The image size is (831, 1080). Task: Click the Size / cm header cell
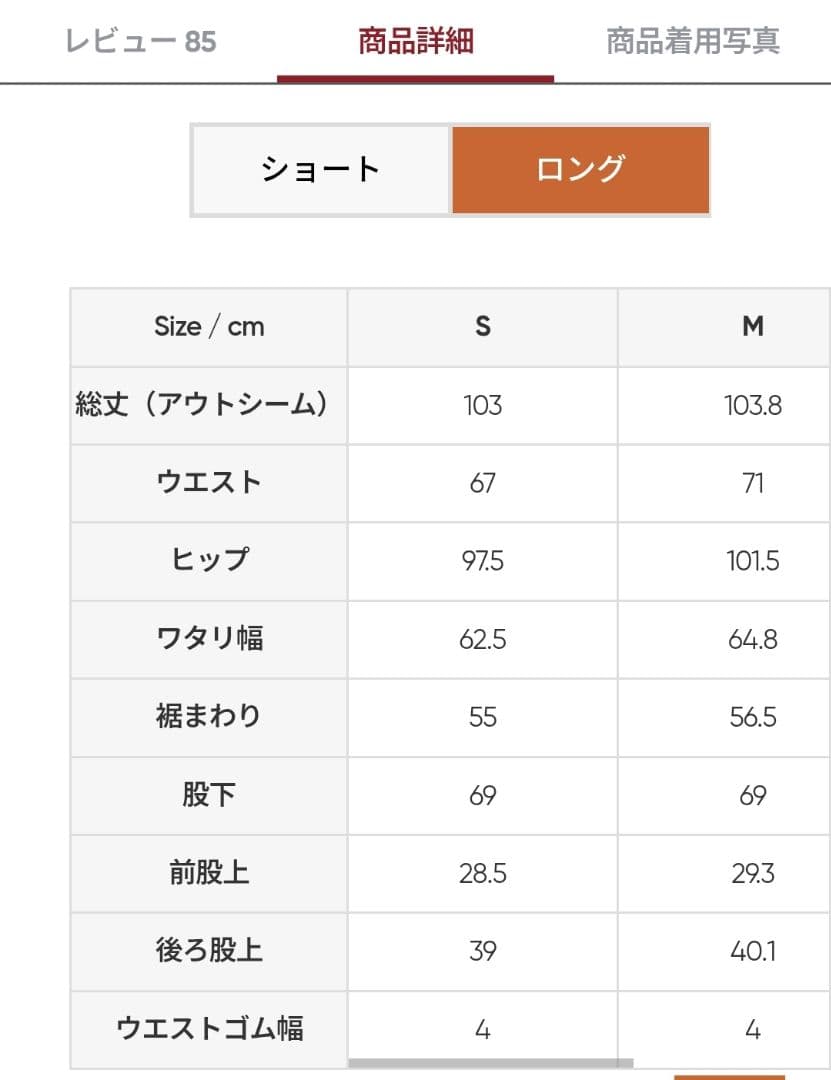tap(209, 327)
